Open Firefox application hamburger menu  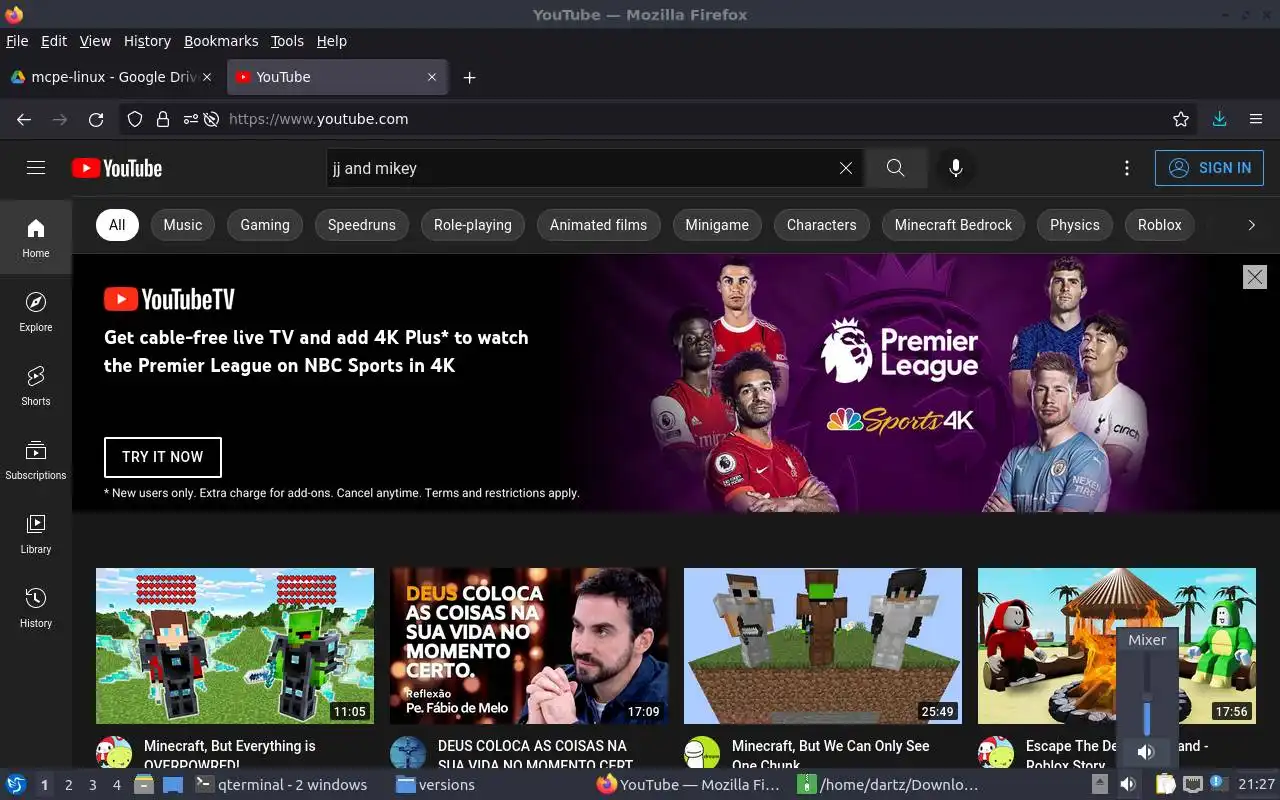[1256, 119]
